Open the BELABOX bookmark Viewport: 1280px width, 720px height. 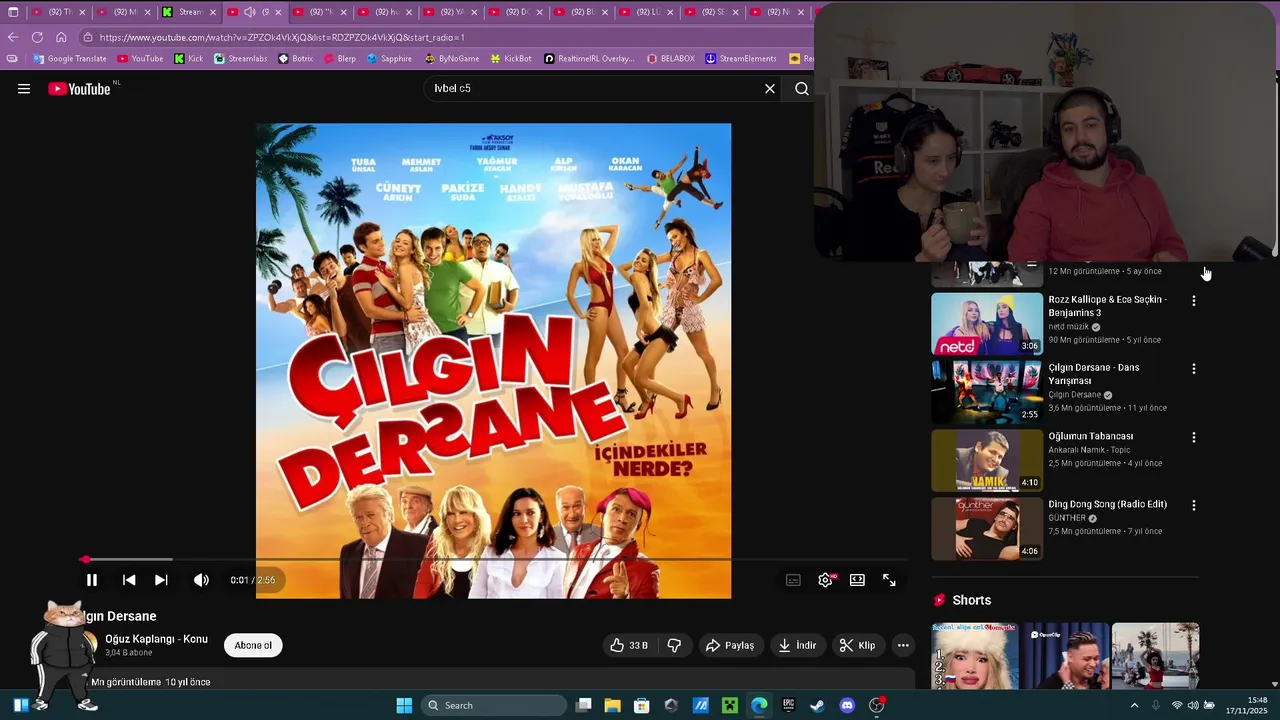pyautogui.click(x=670, y=59)
